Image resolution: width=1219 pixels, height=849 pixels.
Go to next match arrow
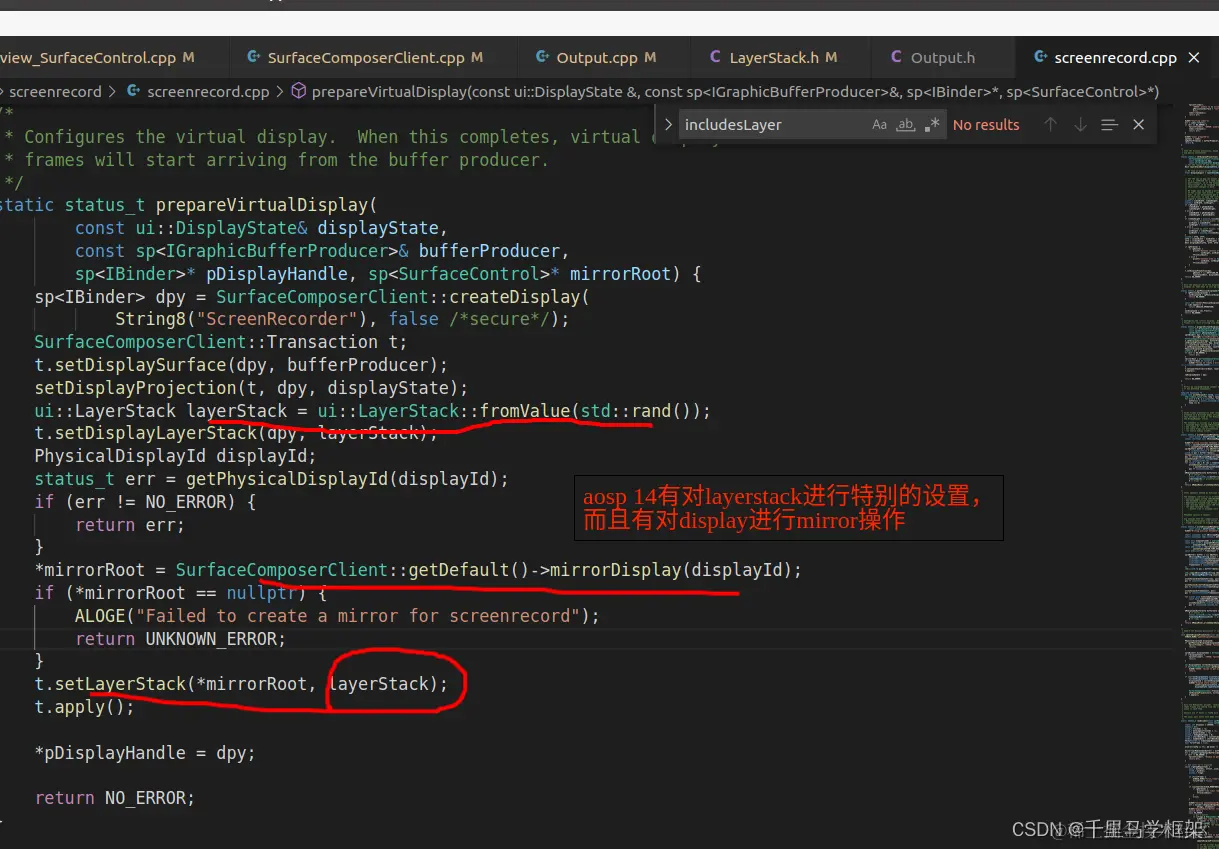[x=1080, y=125]
